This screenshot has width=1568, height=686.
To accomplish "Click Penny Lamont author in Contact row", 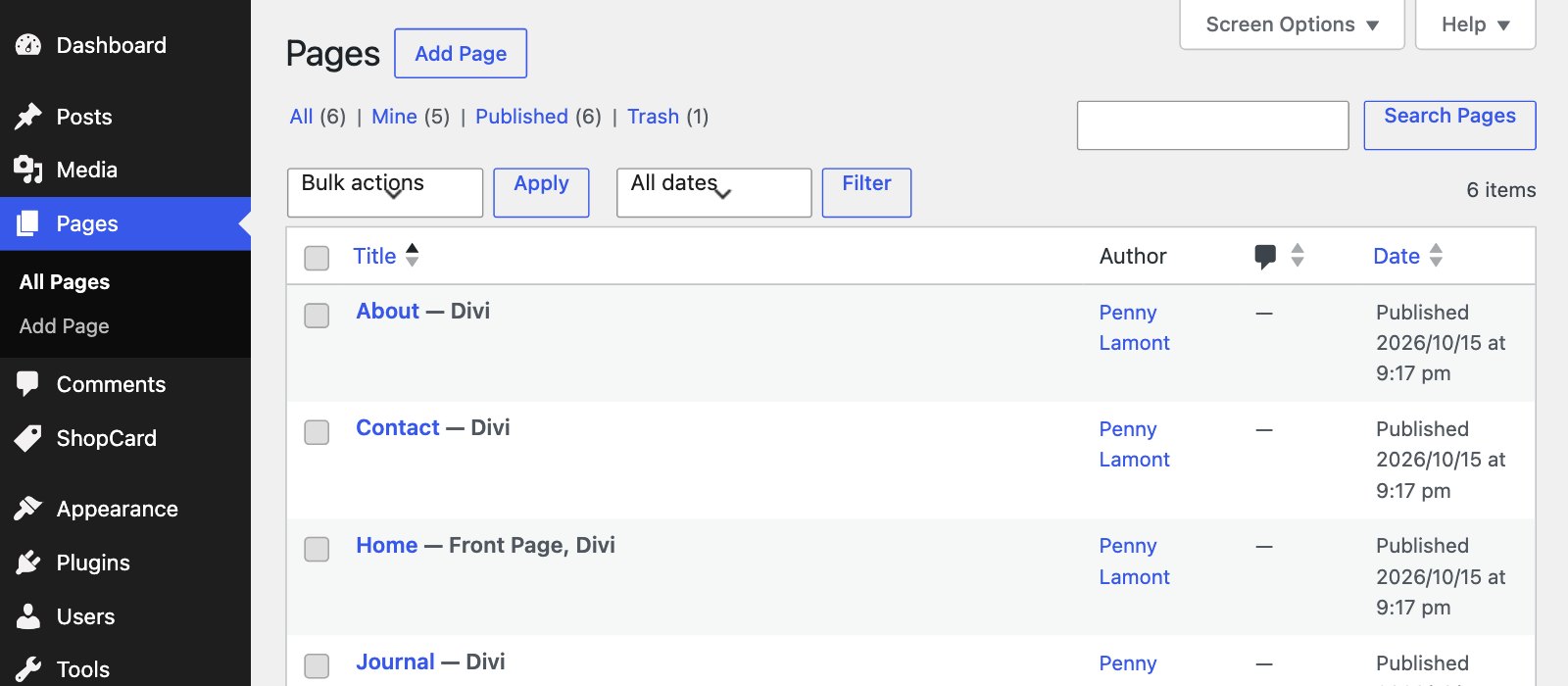I will (1134, 444).
